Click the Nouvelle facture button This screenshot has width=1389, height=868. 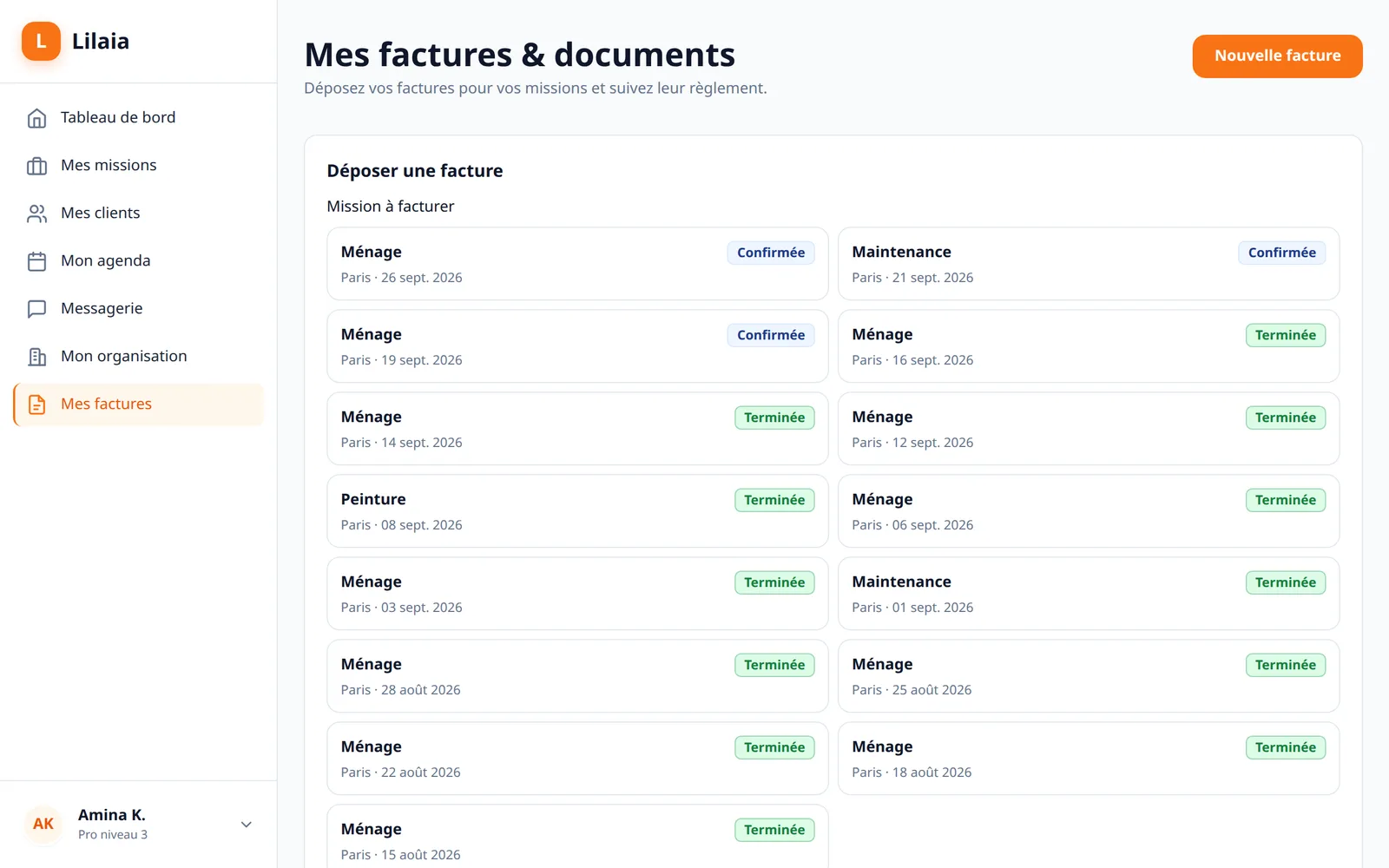tap(1277, 56)
